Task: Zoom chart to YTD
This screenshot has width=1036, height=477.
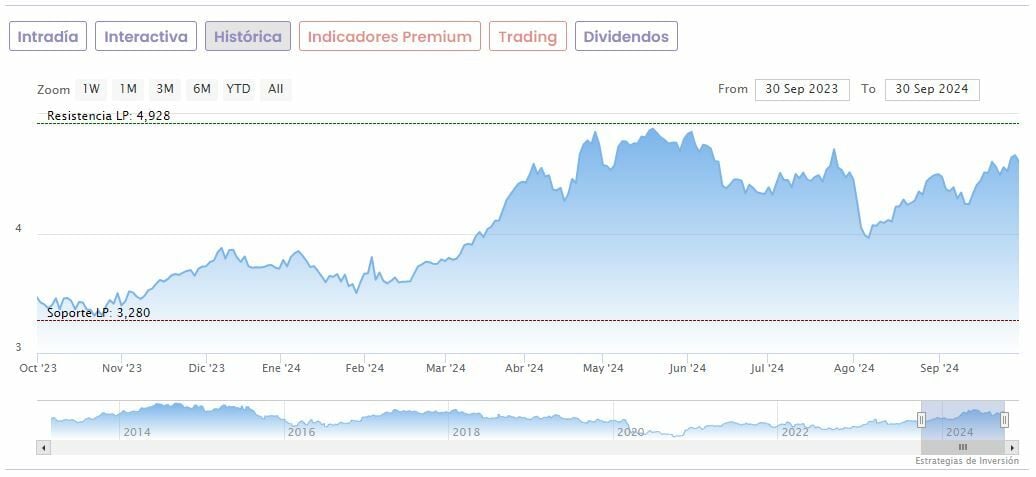Action: pyautogui.click(x=238, y=89)
